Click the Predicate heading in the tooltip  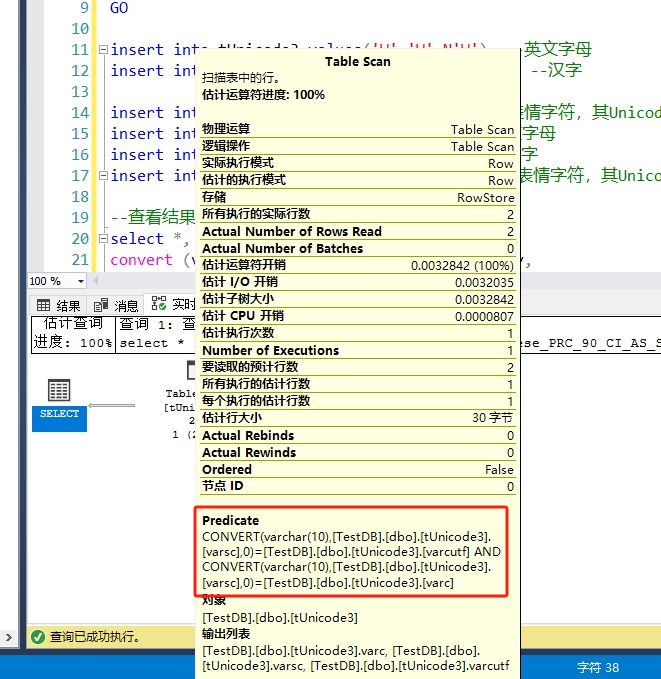pos(230,521)
